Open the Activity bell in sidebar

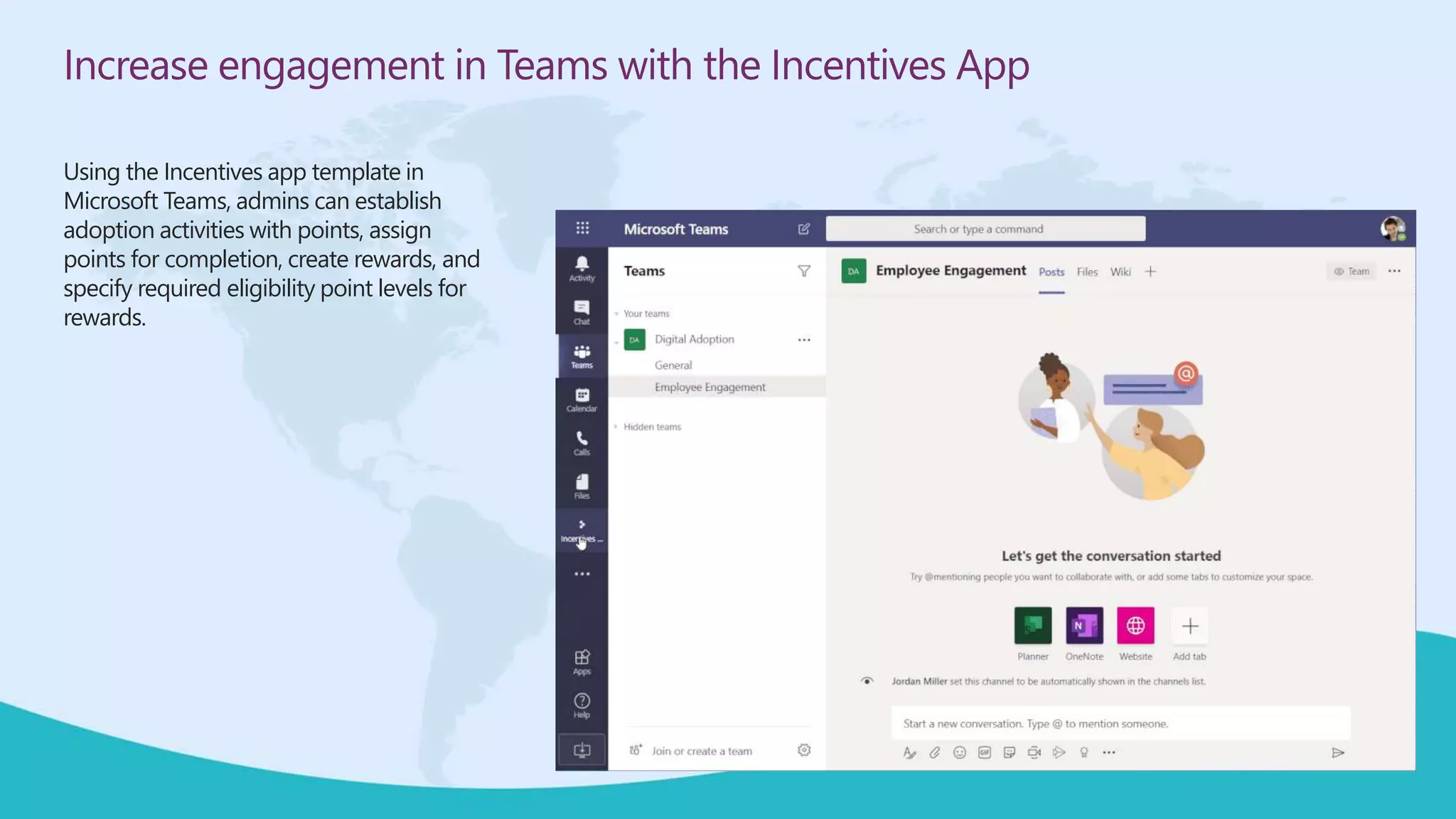pos(582,269)
